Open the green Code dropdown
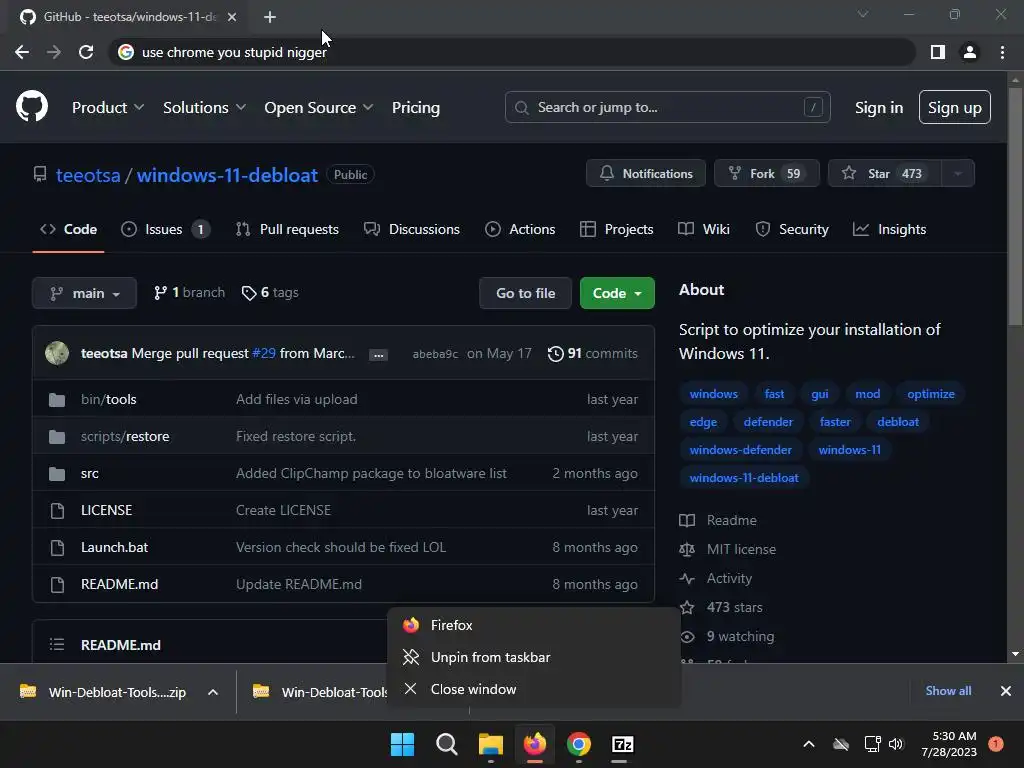Viewport: 1024px width, 768px height. coord(617,293)
